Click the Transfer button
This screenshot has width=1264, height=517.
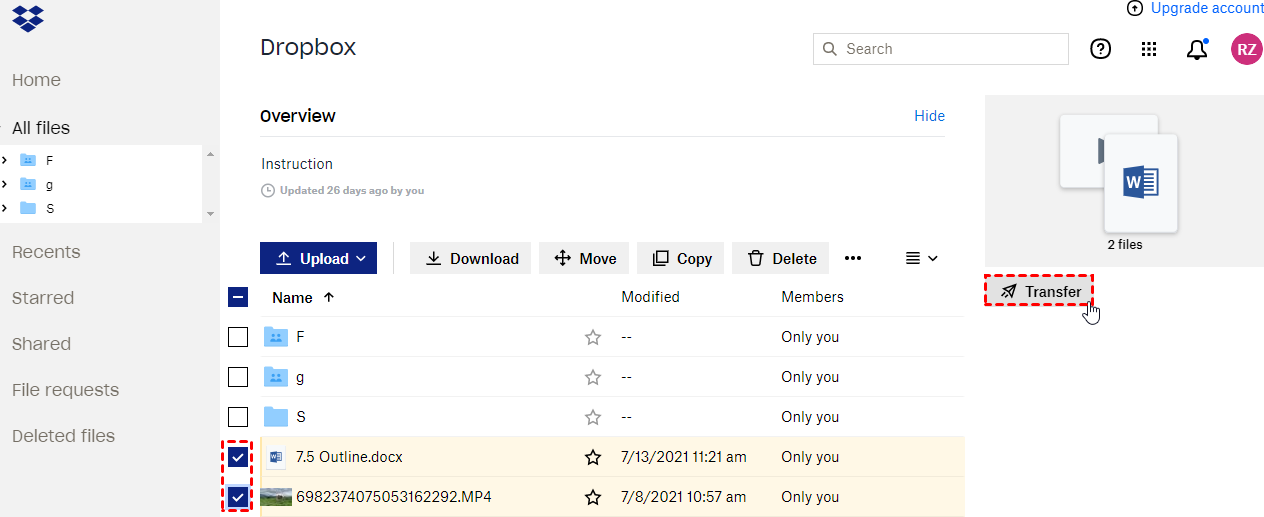(1040, 291)
